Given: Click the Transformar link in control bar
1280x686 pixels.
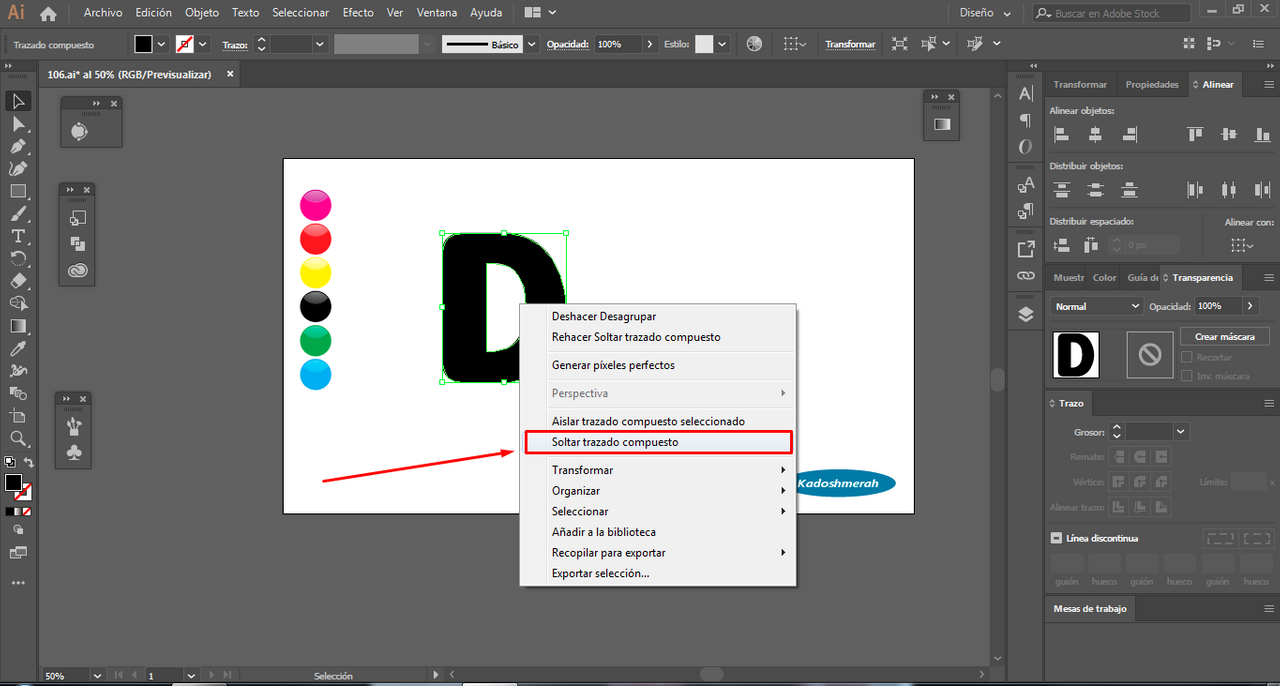Looking at the screenshot, I should coord(850,45).
